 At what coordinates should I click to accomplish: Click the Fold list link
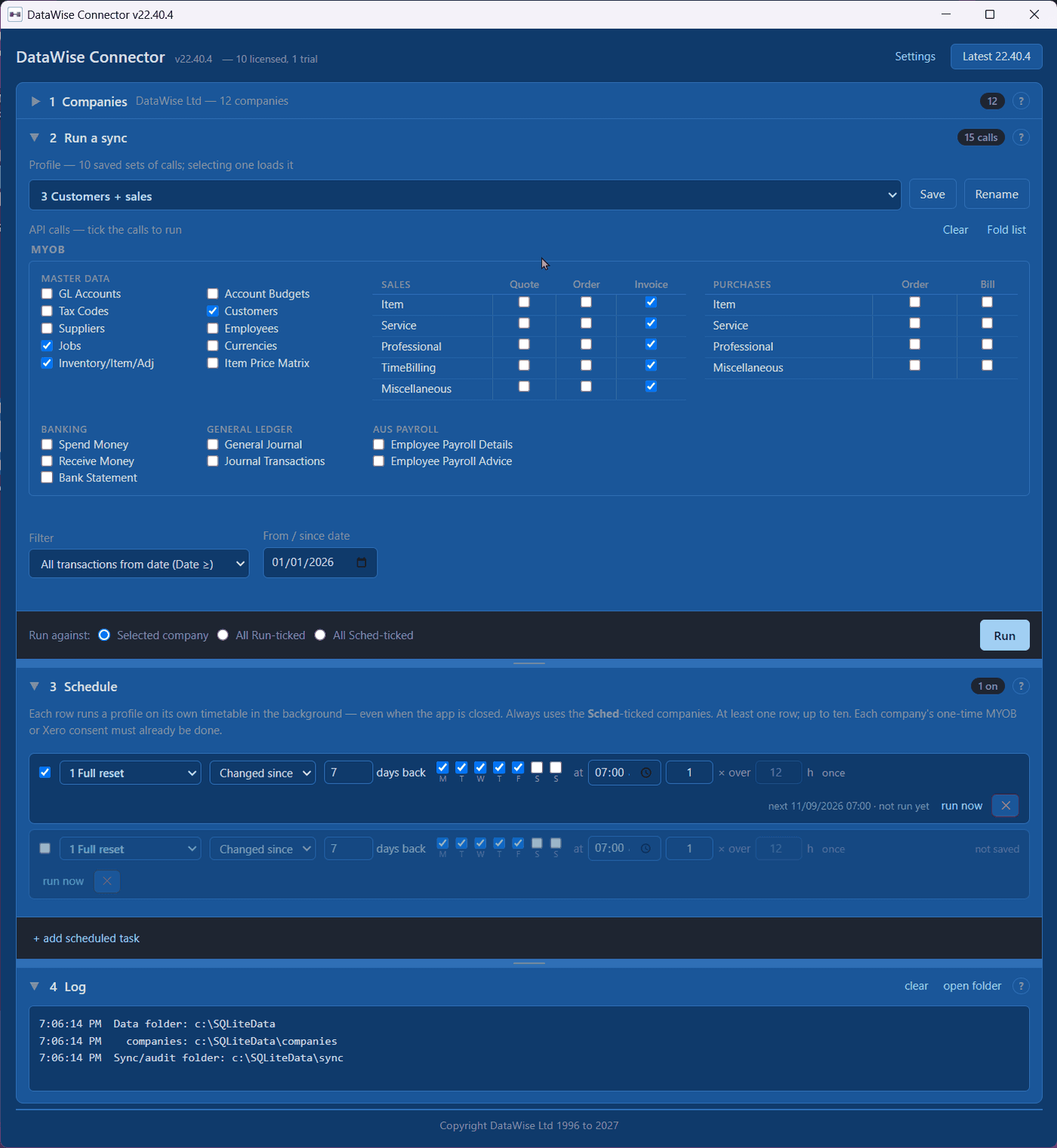click(x=1006, y=229)
